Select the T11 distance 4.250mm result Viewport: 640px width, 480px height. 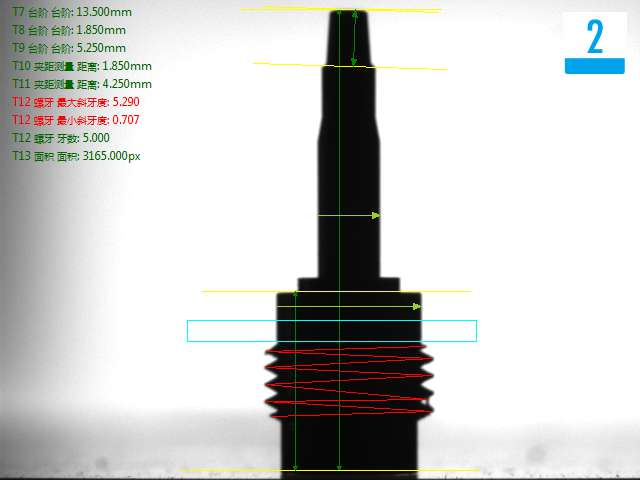[81, 84]
